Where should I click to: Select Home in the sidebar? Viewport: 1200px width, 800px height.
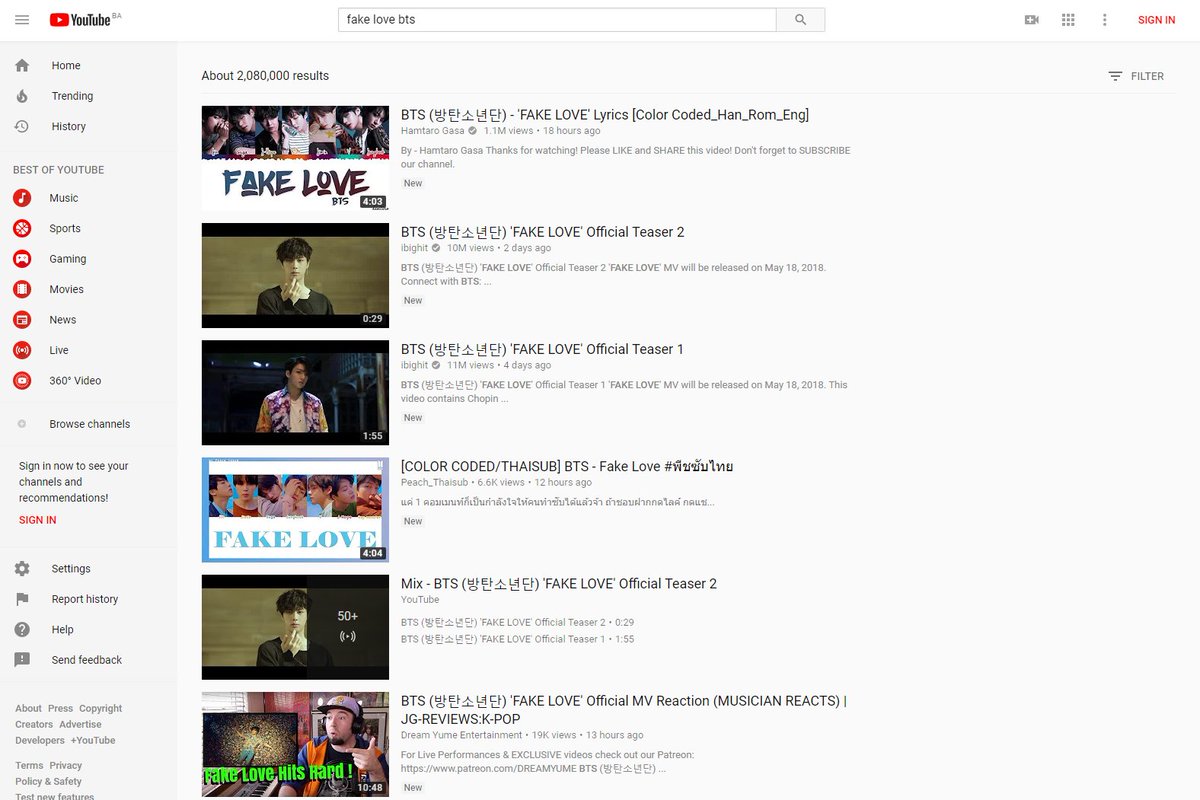66,65
